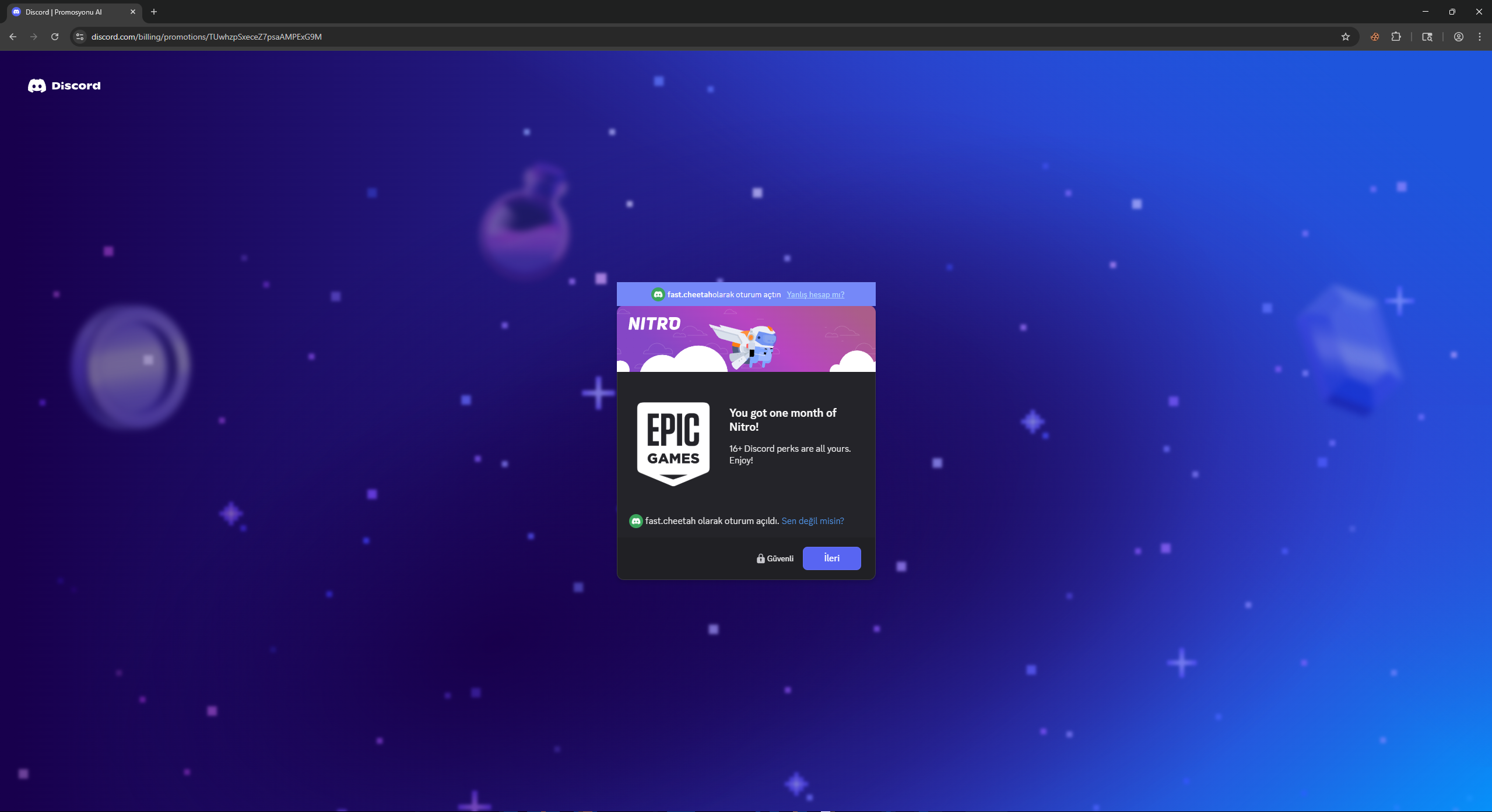Click the green avatar in the top account bar
The image size is (1492, 812).
[x=658, y=294]
